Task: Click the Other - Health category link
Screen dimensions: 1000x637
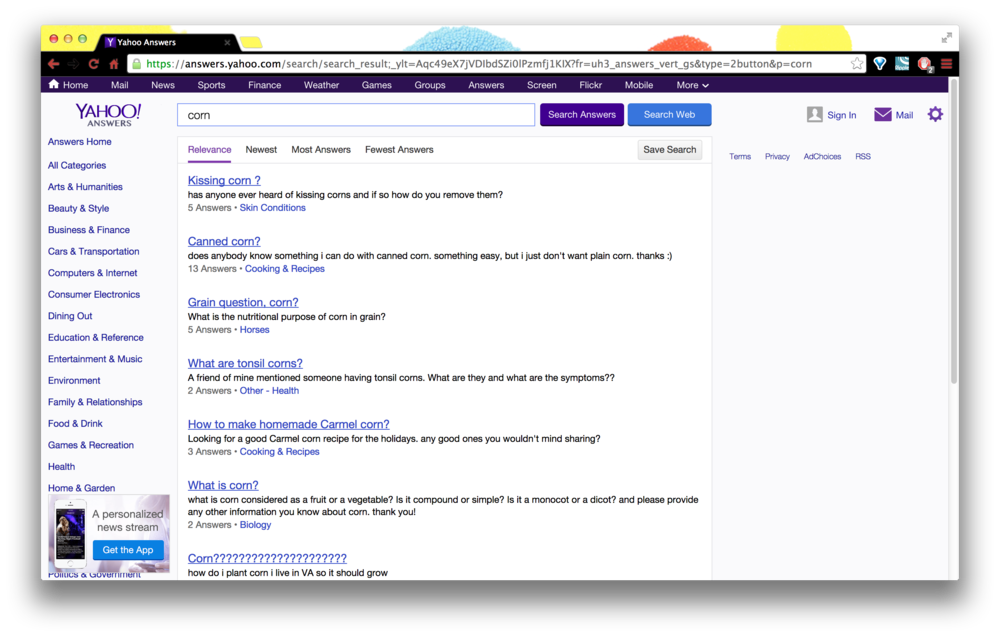Action: [269, 391]
